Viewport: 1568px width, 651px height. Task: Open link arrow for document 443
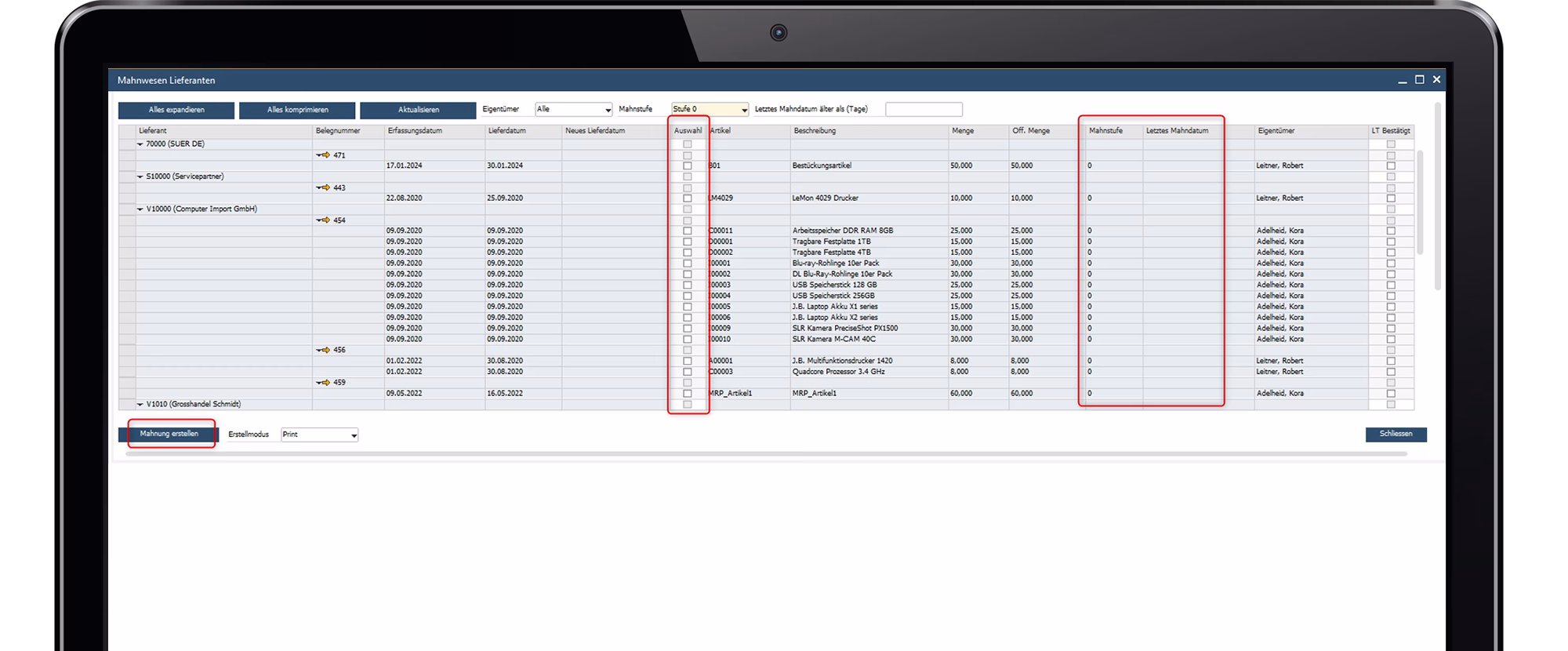pos(323,187)
